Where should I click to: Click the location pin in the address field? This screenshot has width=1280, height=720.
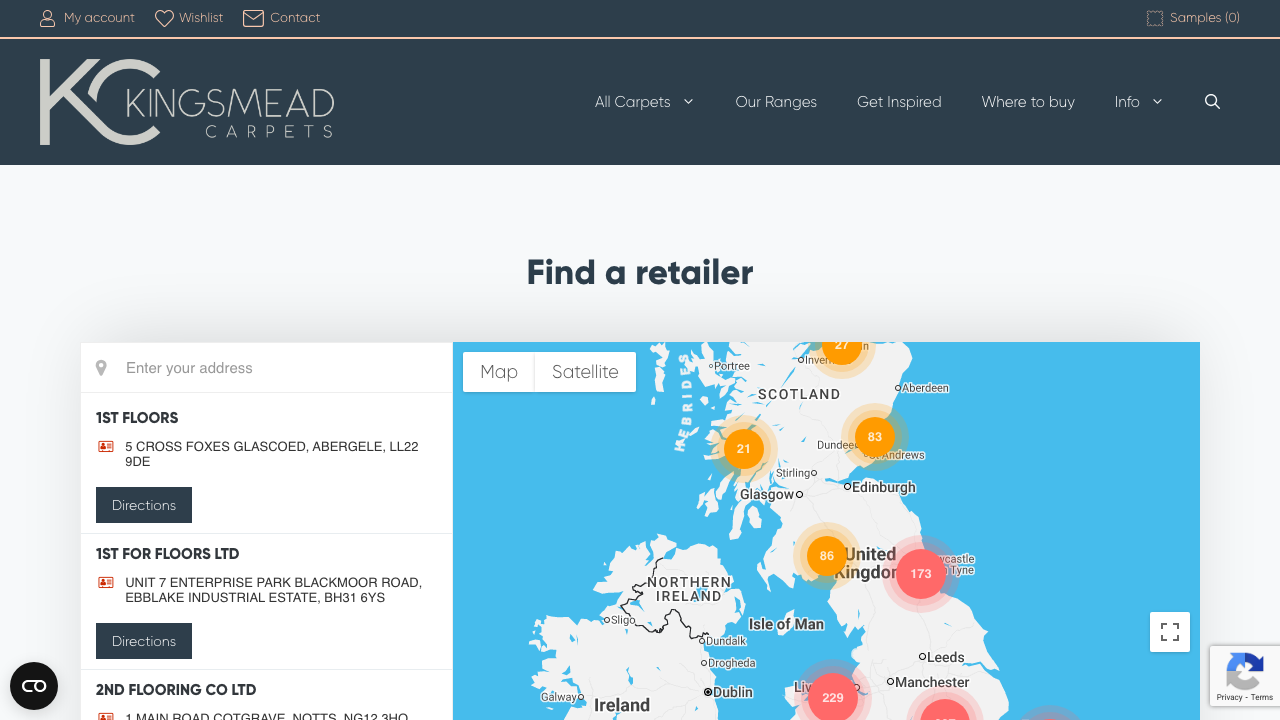[101, 367]
